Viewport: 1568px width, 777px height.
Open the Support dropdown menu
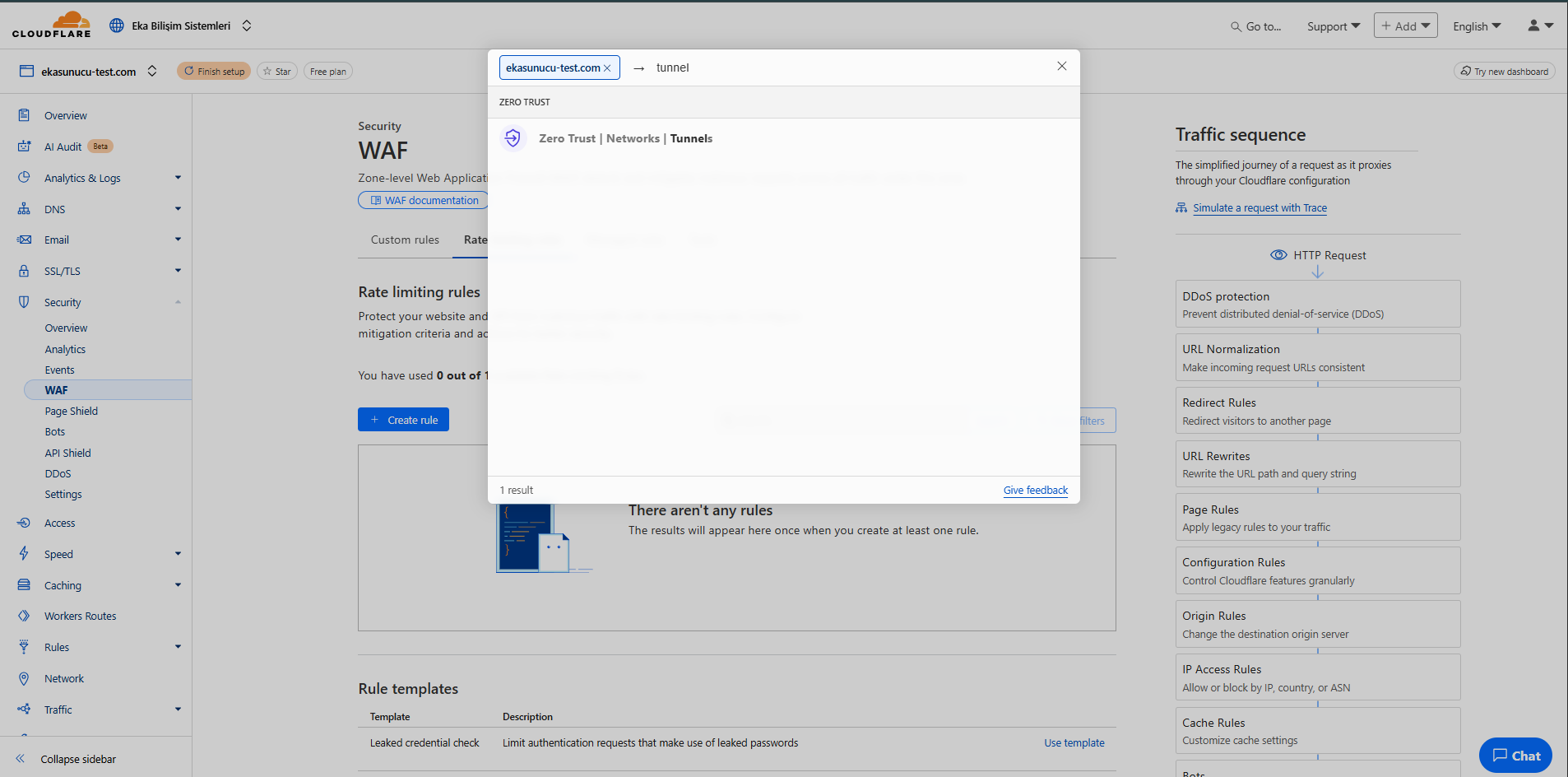[1333, 26]
